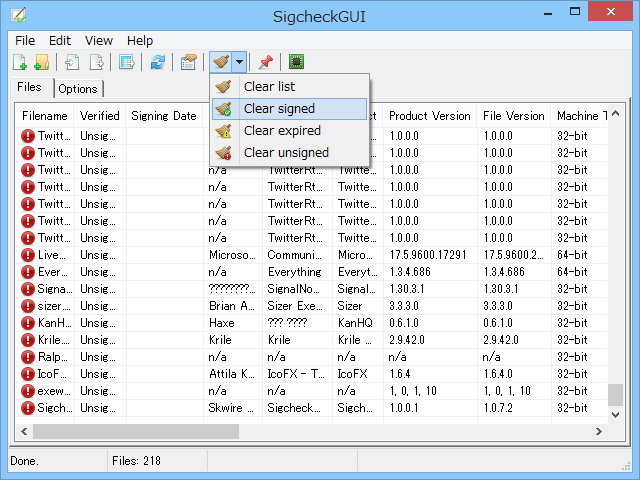Click the horizontal scrollbar left arrow
The height and width of the screenshot is (480, 640).
(x=24, y=431)
